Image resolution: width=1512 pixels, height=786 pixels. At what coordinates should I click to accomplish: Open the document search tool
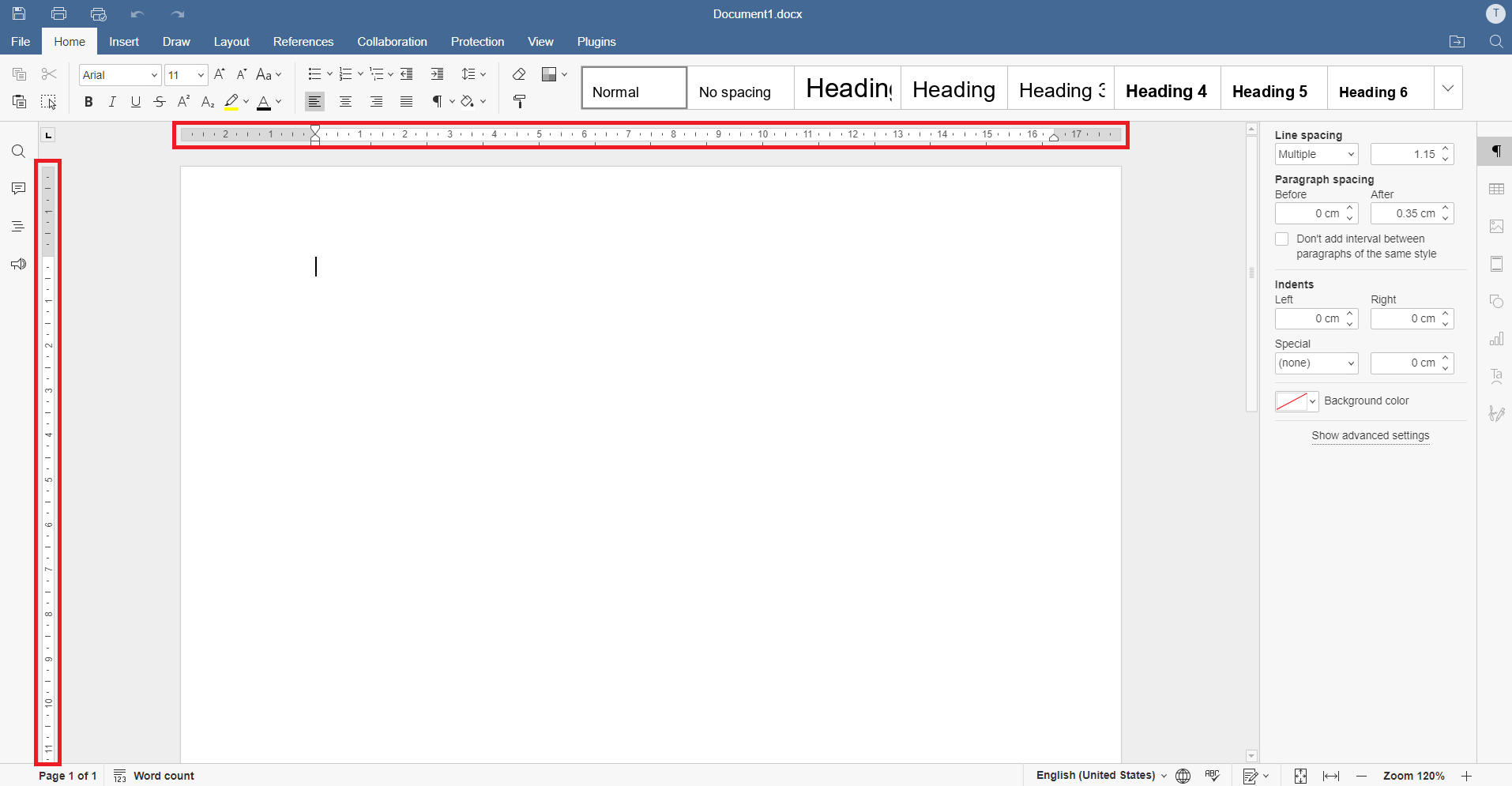click(17, 151)
